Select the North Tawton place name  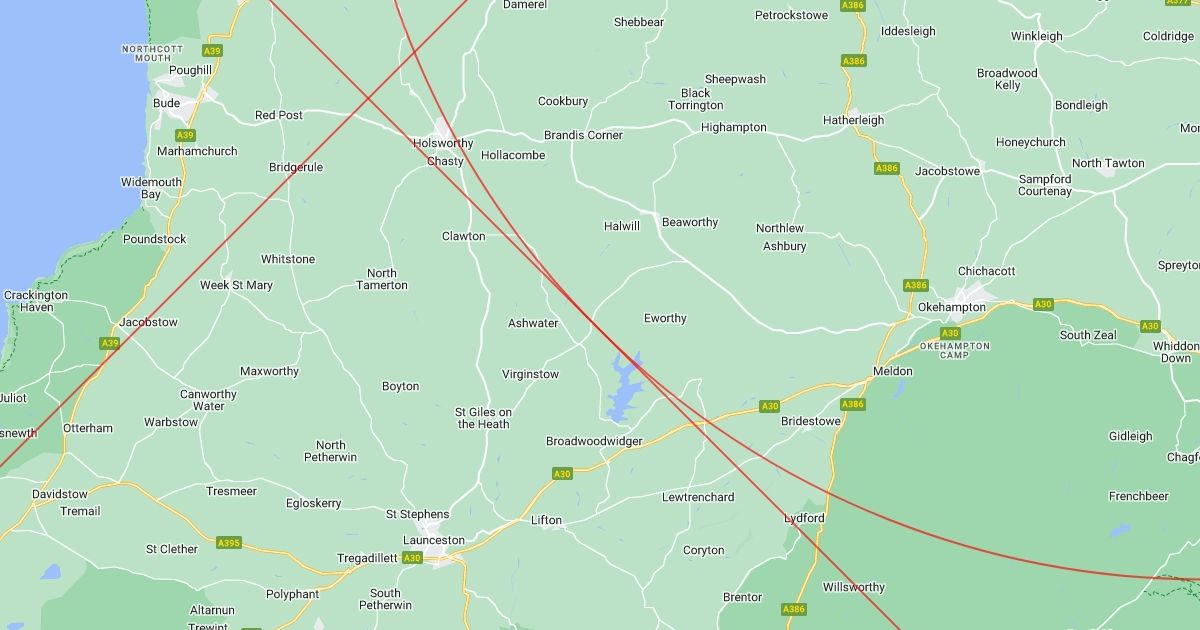[x=1108, y=163]
